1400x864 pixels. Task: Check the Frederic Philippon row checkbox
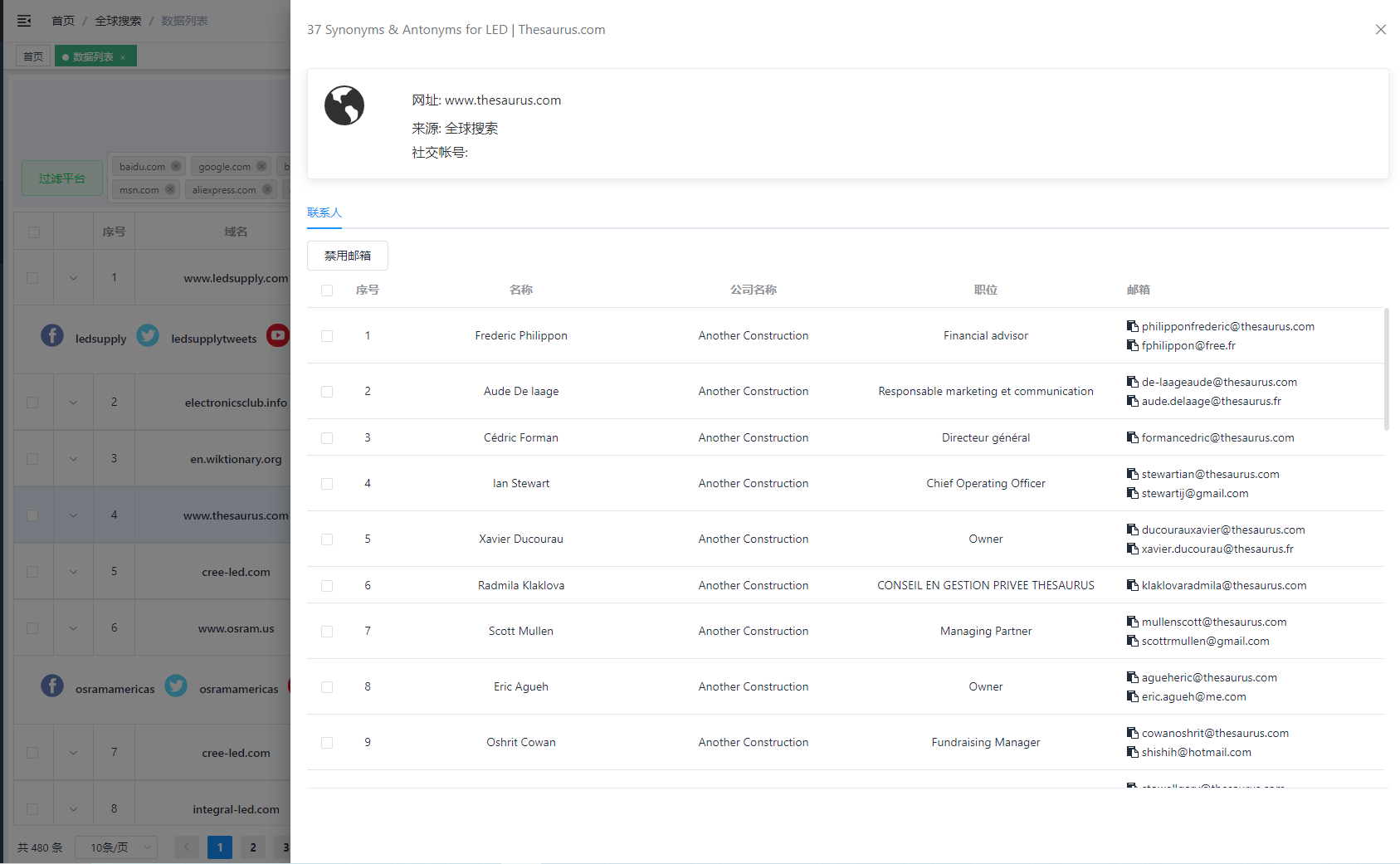coord(327,336)
